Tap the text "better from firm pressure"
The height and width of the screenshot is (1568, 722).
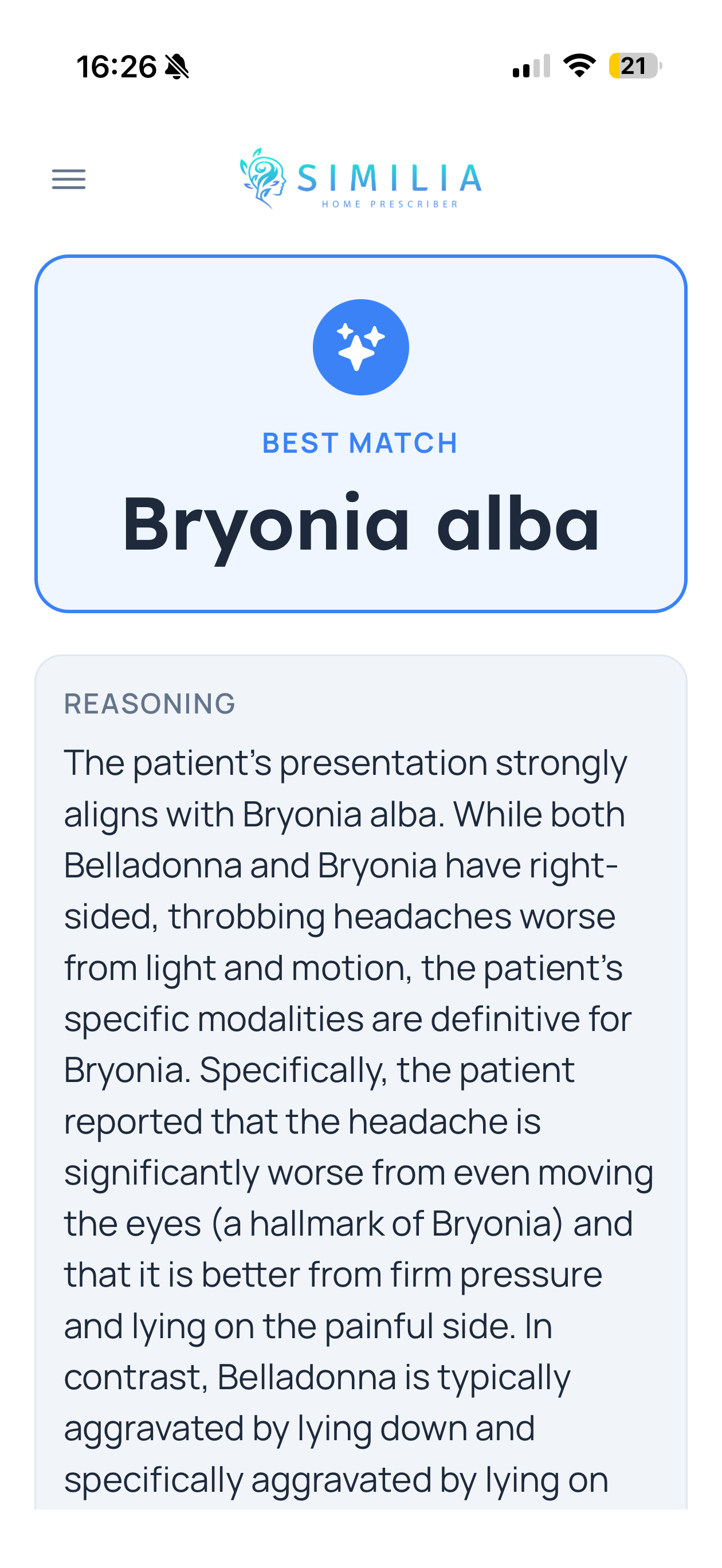tap(402, 1275)
